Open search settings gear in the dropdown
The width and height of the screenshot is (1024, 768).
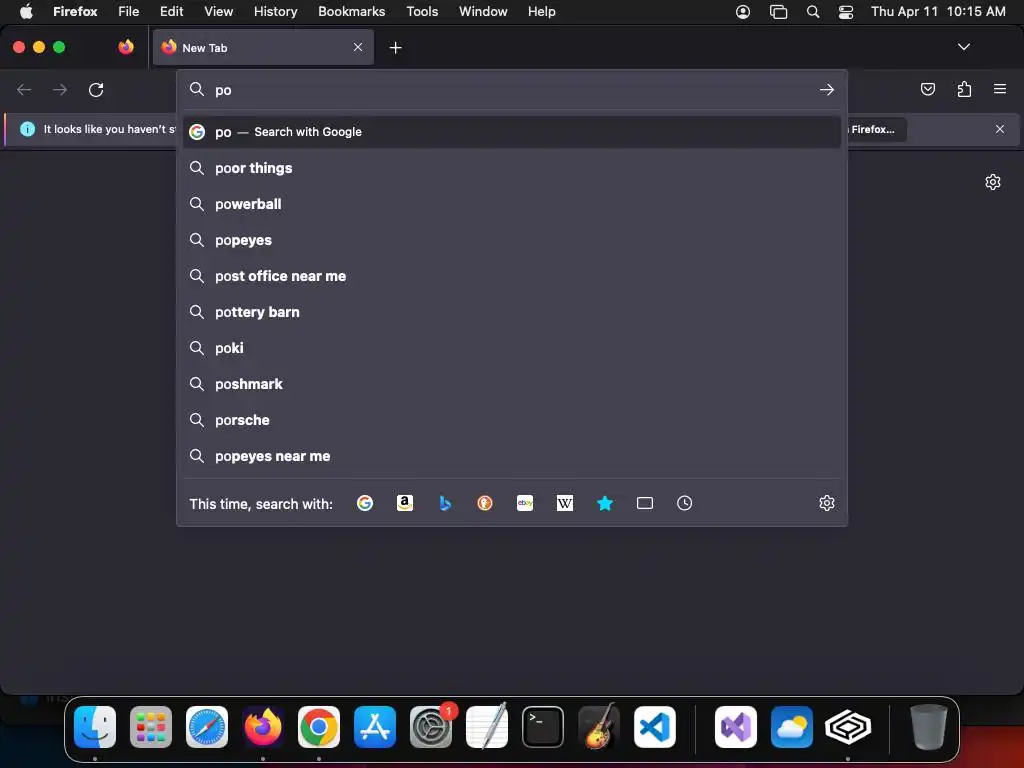pyautogui.click(x=827, y=503)
